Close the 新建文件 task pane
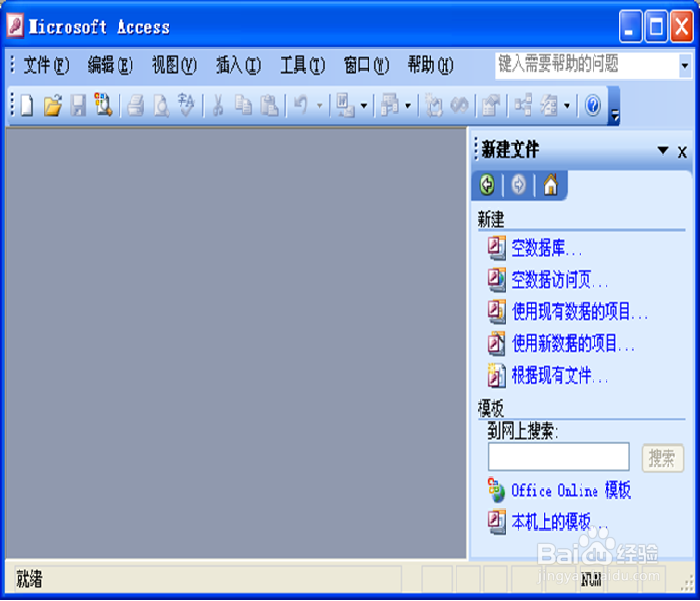Screen dimensions: 700x601 (682, 152)
